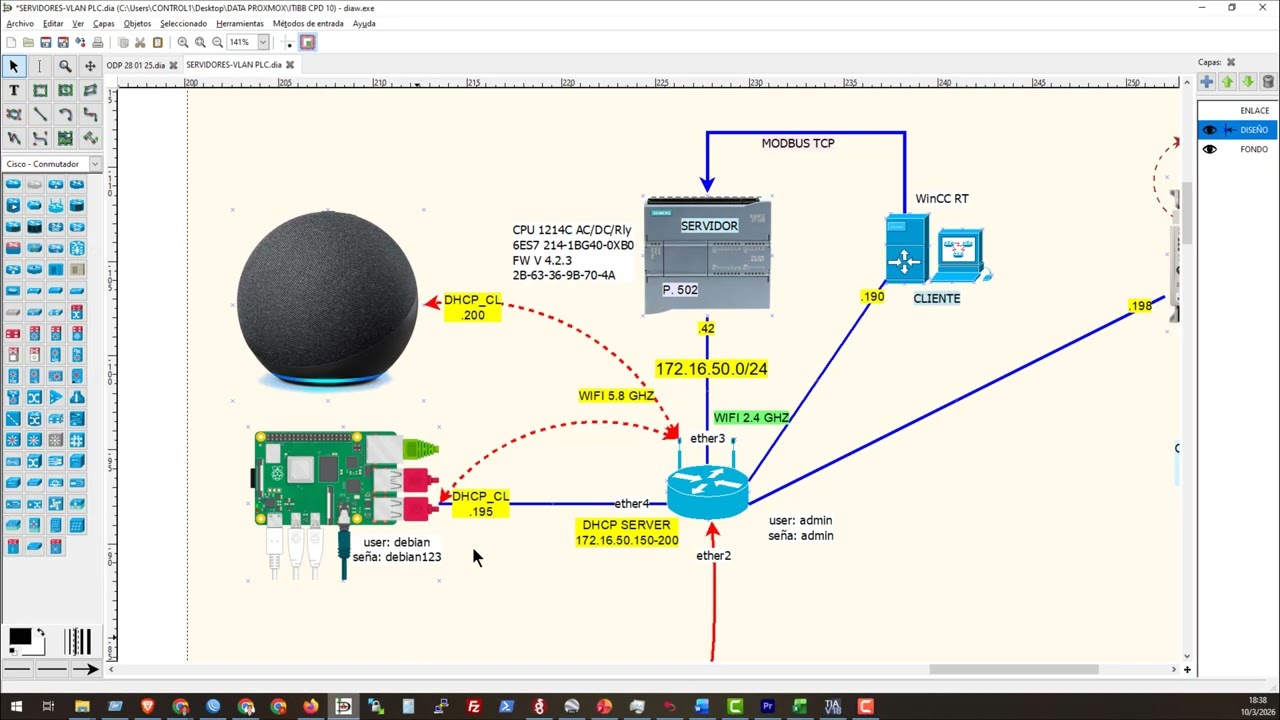This screenshot has width=1280, height=720.
Task: Click the line width selector
Action: click(x=77, y=641)
